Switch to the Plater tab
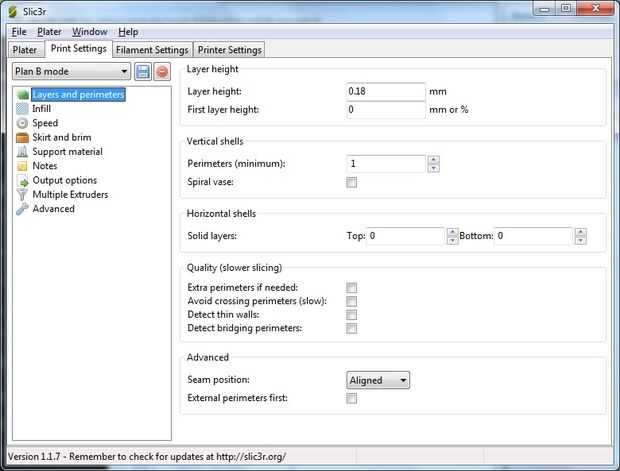 pyautogui.click(x=25, y=50)
